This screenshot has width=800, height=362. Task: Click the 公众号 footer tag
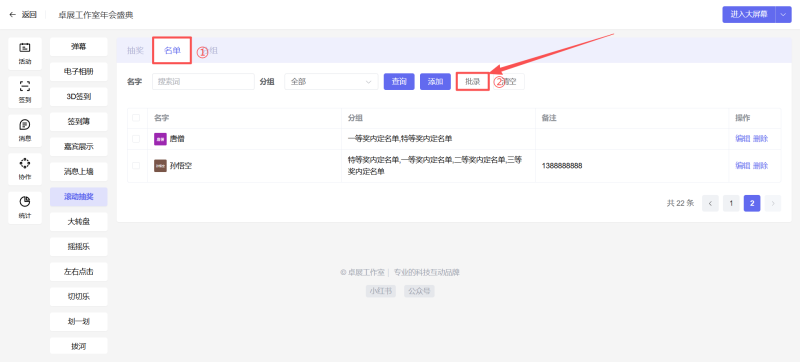(419, 291)
